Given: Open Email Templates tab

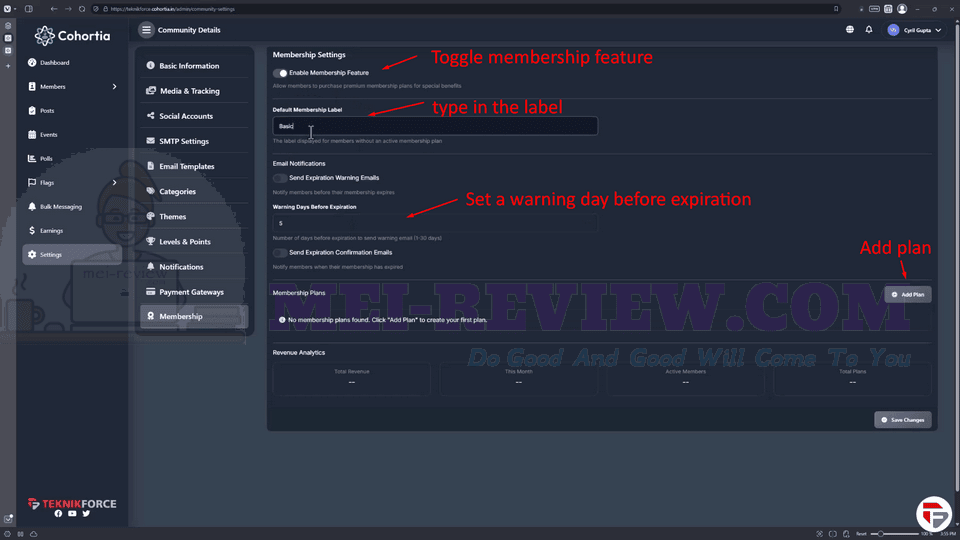Looking at the screenshot, I should click(194, 166).
